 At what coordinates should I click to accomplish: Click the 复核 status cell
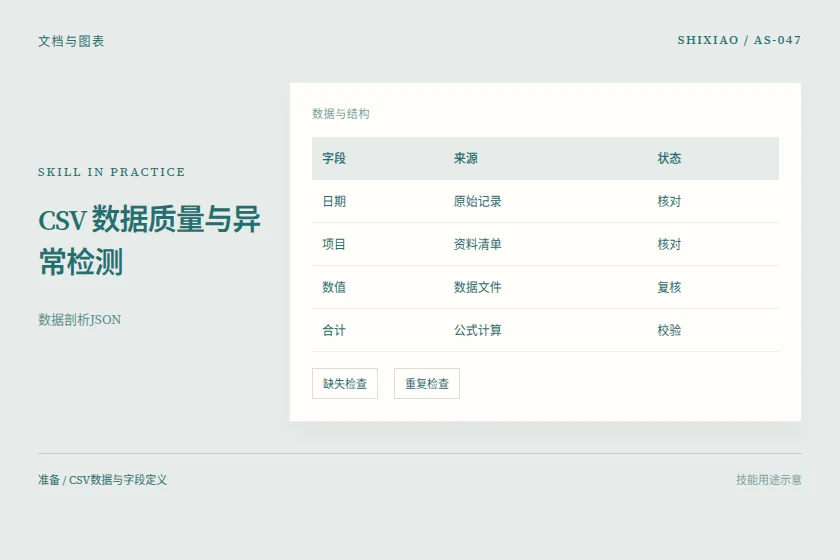tap(669, 287)
